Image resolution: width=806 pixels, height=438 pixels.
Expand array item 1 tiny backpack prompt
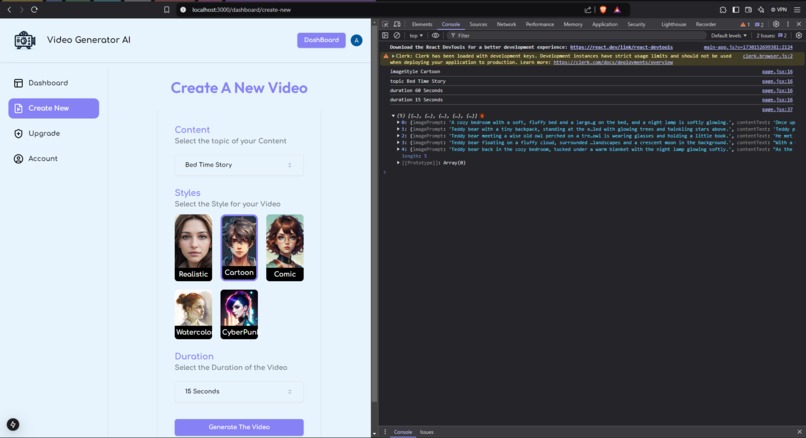pyautogui.click(x=398, y=130)
